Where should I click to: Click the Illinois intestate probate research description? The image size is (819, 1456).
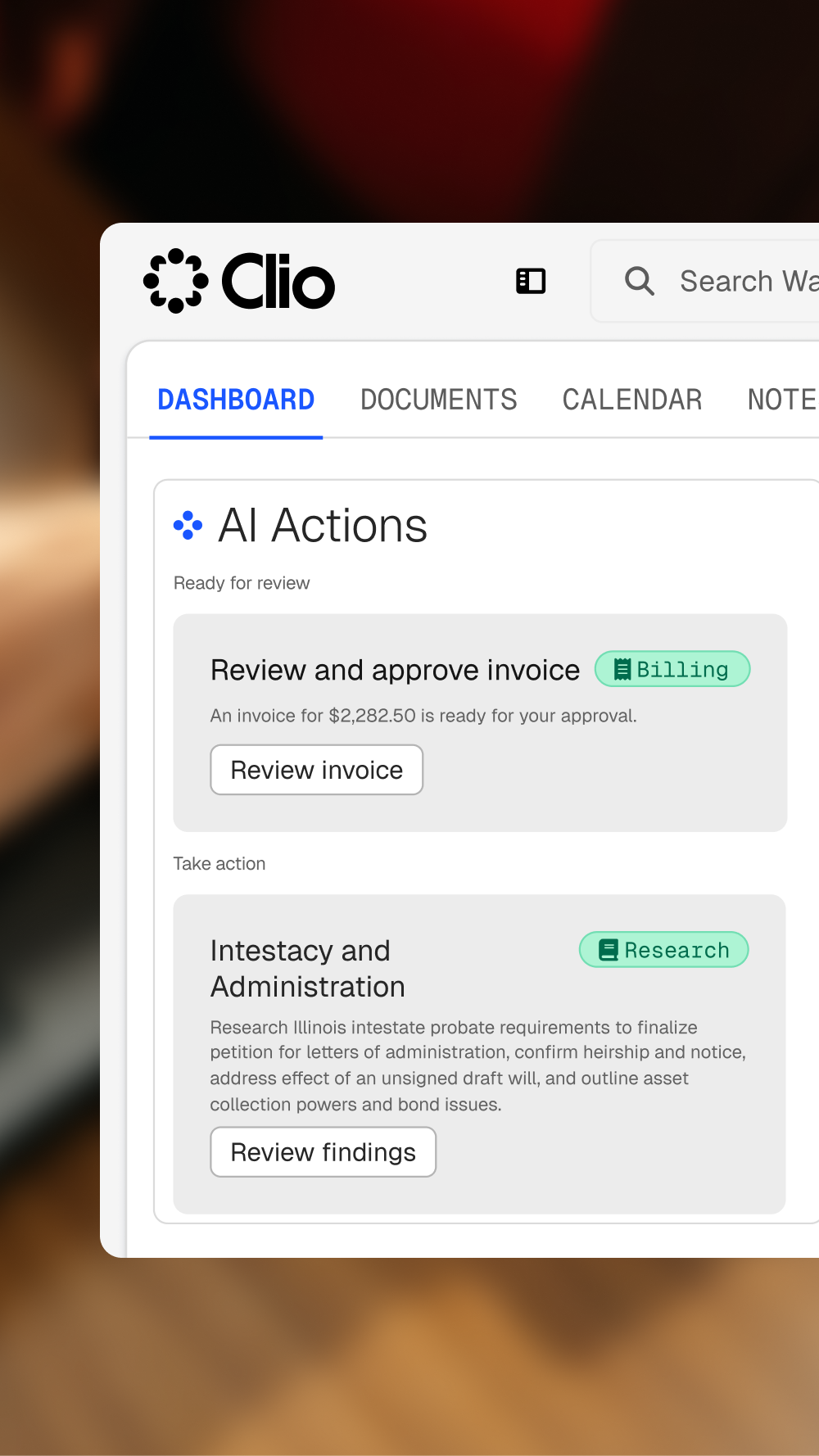(x=478, y=1065)
